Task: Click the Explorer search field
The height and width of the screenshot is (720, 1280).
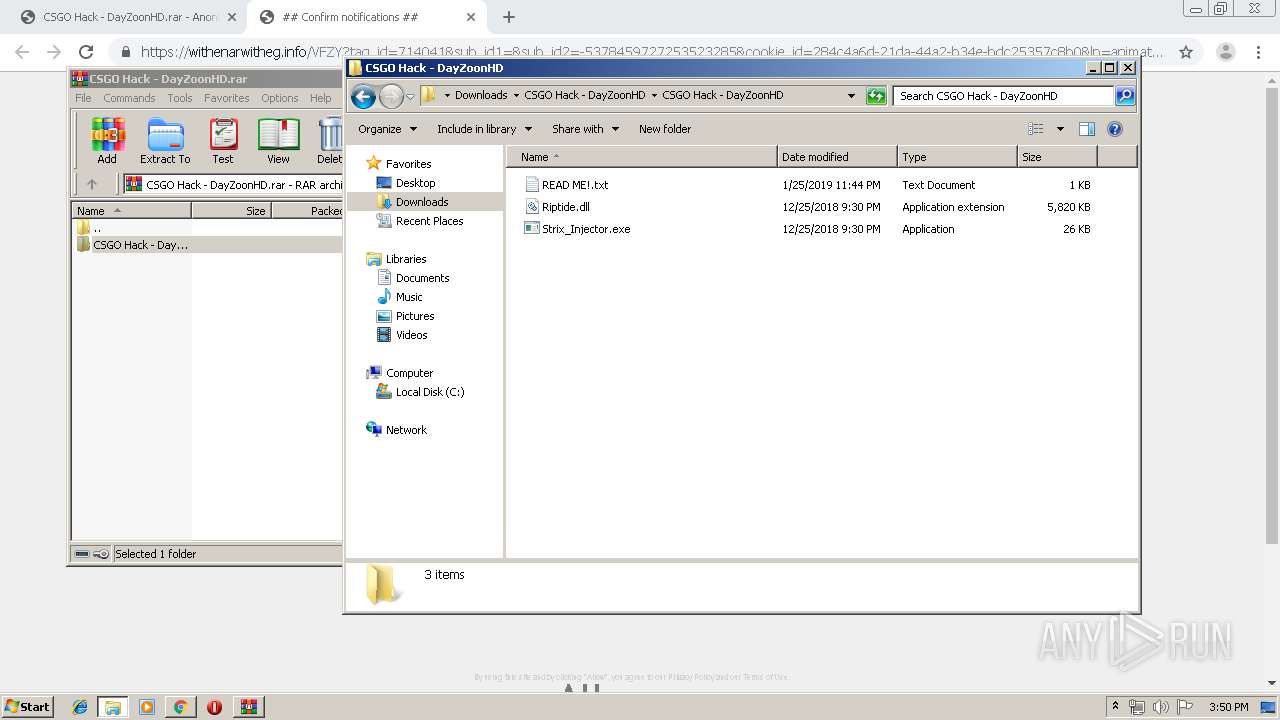Action: [1003, 96]
